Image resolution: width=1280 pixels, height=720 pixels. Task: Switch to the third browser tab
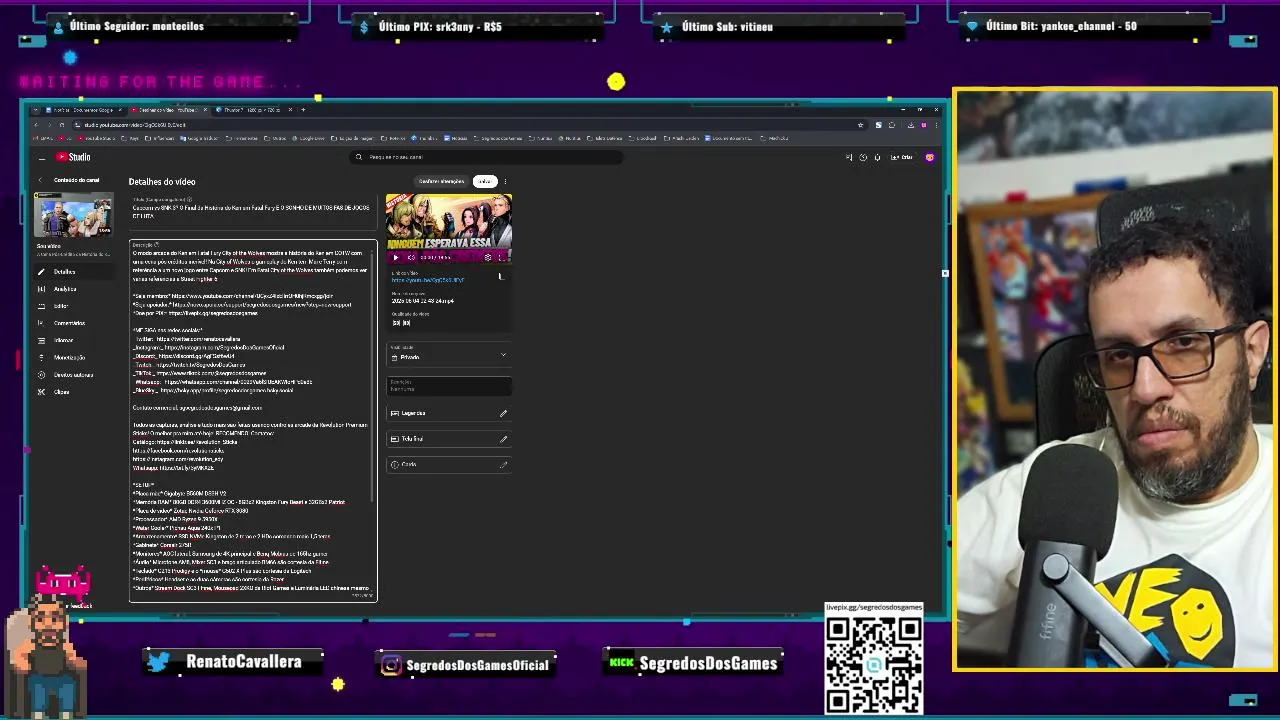coord(254,110)
